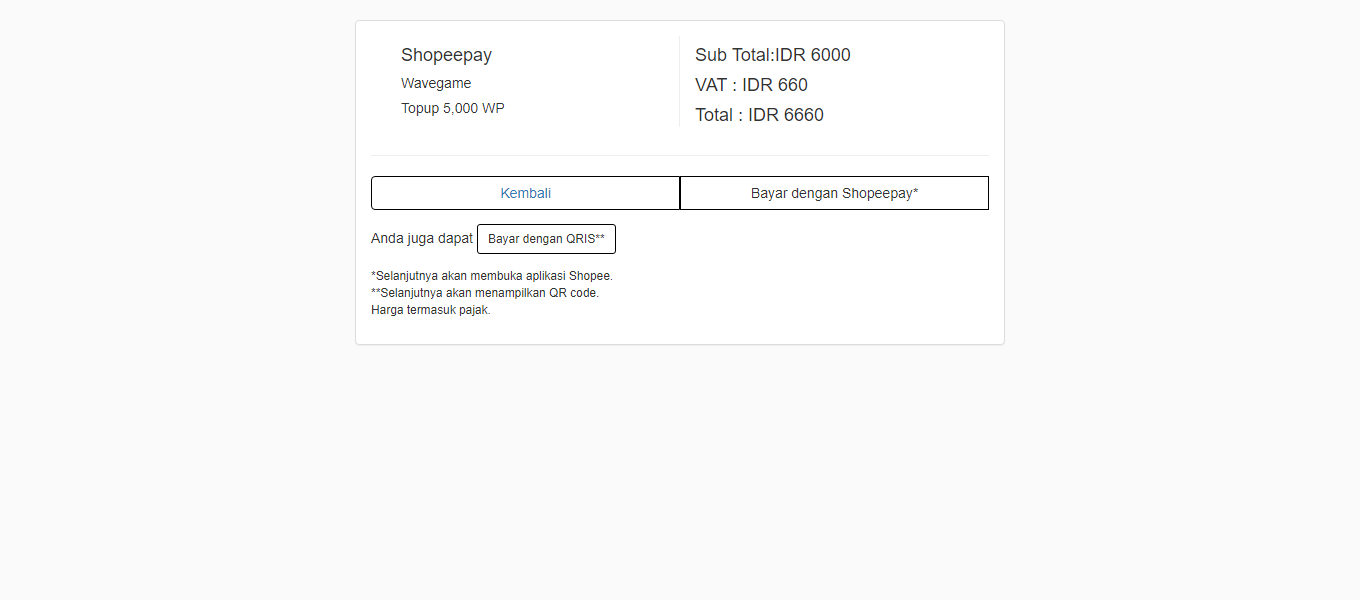Click the Total label in the summary
Viewport: 1360px width, 600px height.
714,115
